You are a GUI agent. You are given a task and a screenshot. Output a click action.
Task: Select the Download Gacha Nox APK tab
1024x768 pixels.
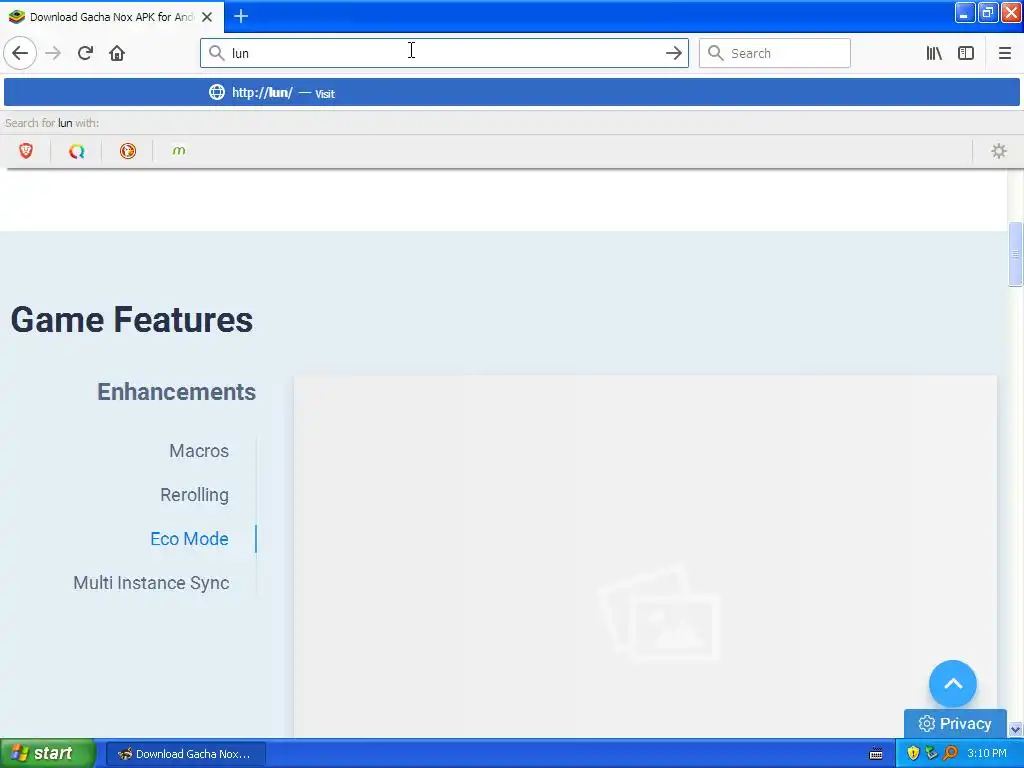click(x=111, y=17)
